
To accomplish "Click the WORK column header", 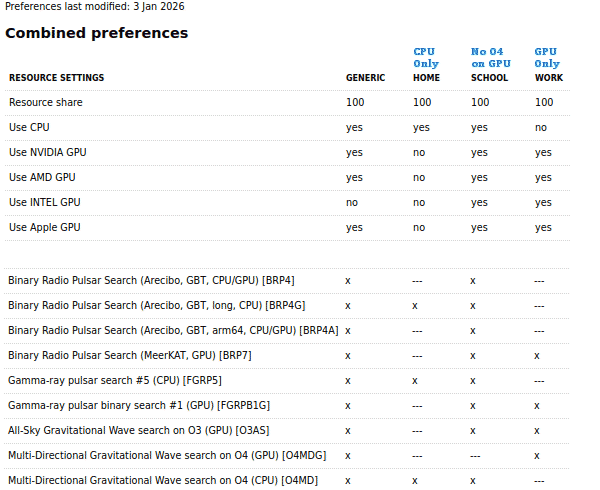I will pyautogui.click(x=549, y=78).
